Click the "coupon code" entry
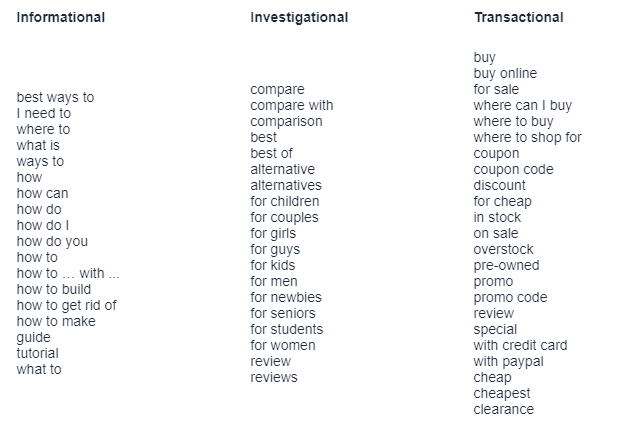The width and height of the screenshot is (629, 427). 513,169
